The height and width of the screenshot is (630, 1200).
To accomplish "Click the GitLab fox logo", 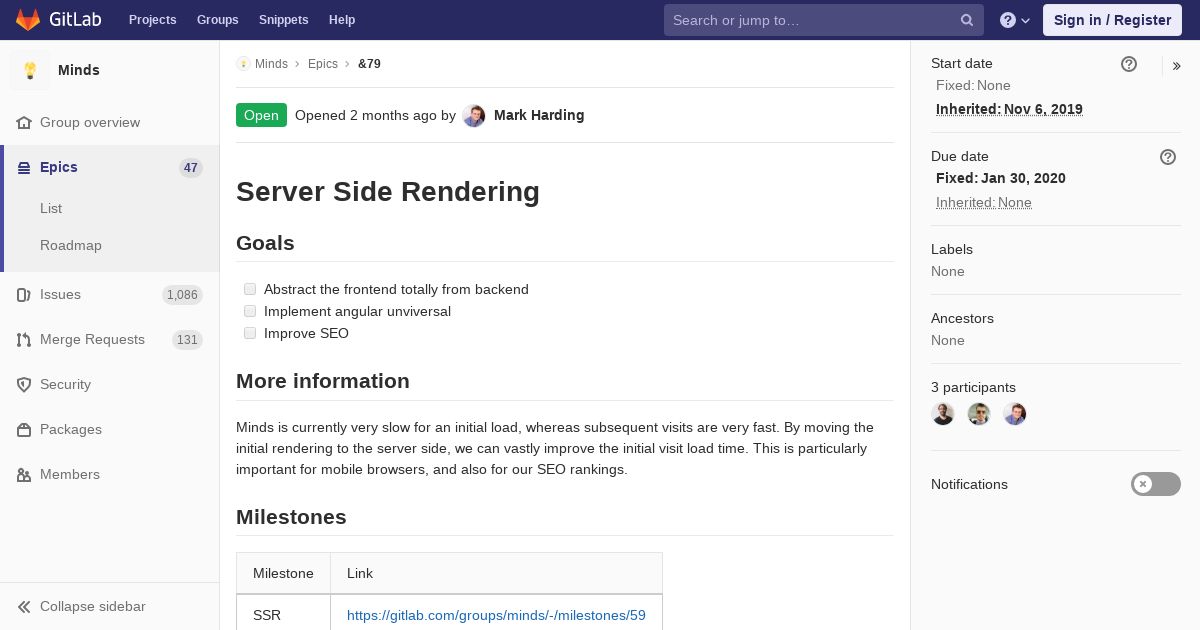I will (x=27, y=19).
